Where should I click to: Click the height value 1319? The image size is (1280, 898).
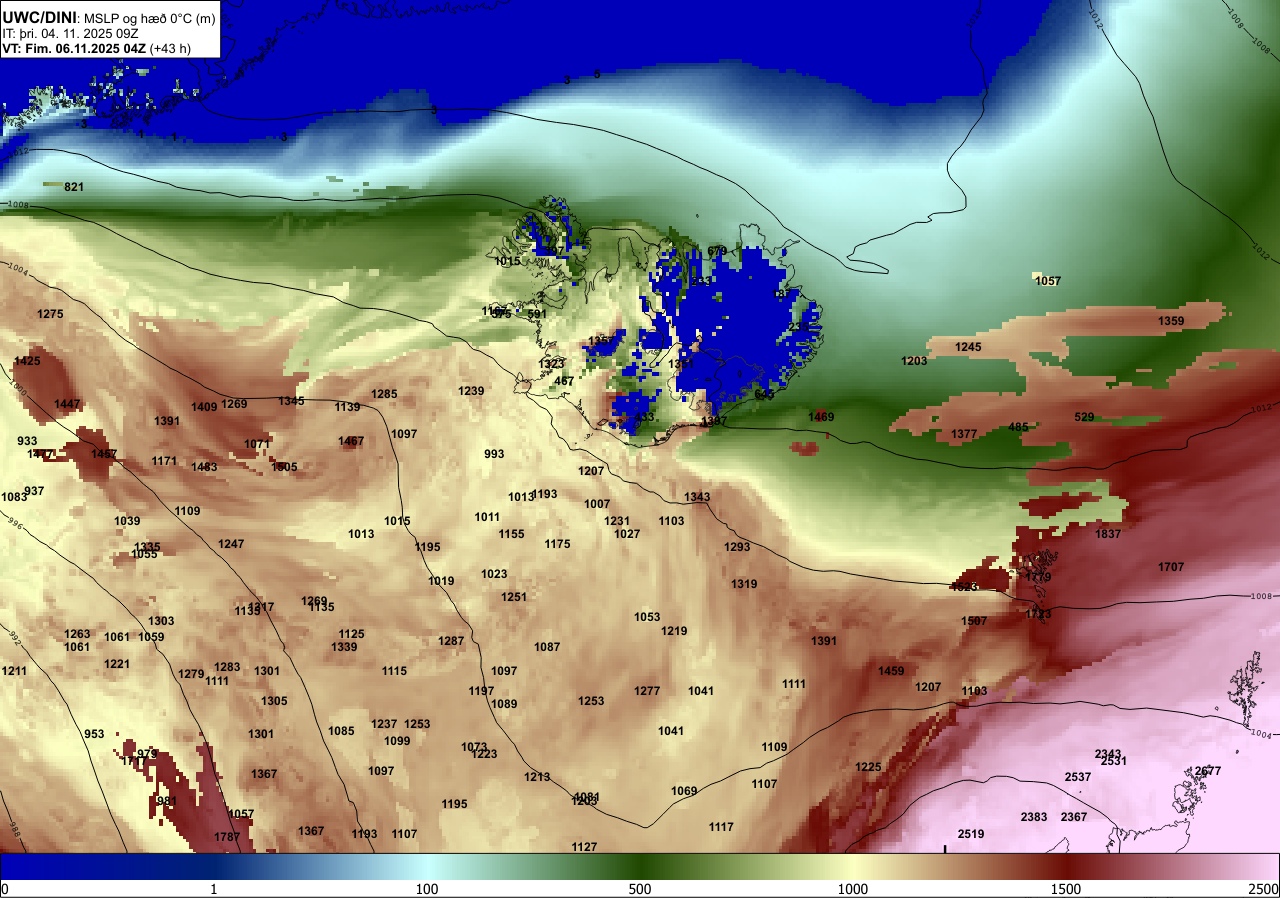(744, 584)
